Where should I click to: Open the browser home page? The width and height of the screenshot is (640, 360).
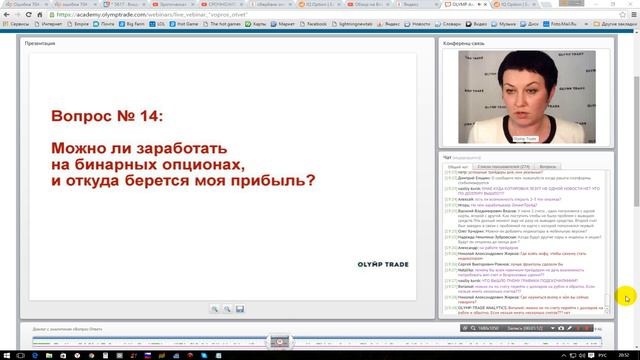coord(40,15)
